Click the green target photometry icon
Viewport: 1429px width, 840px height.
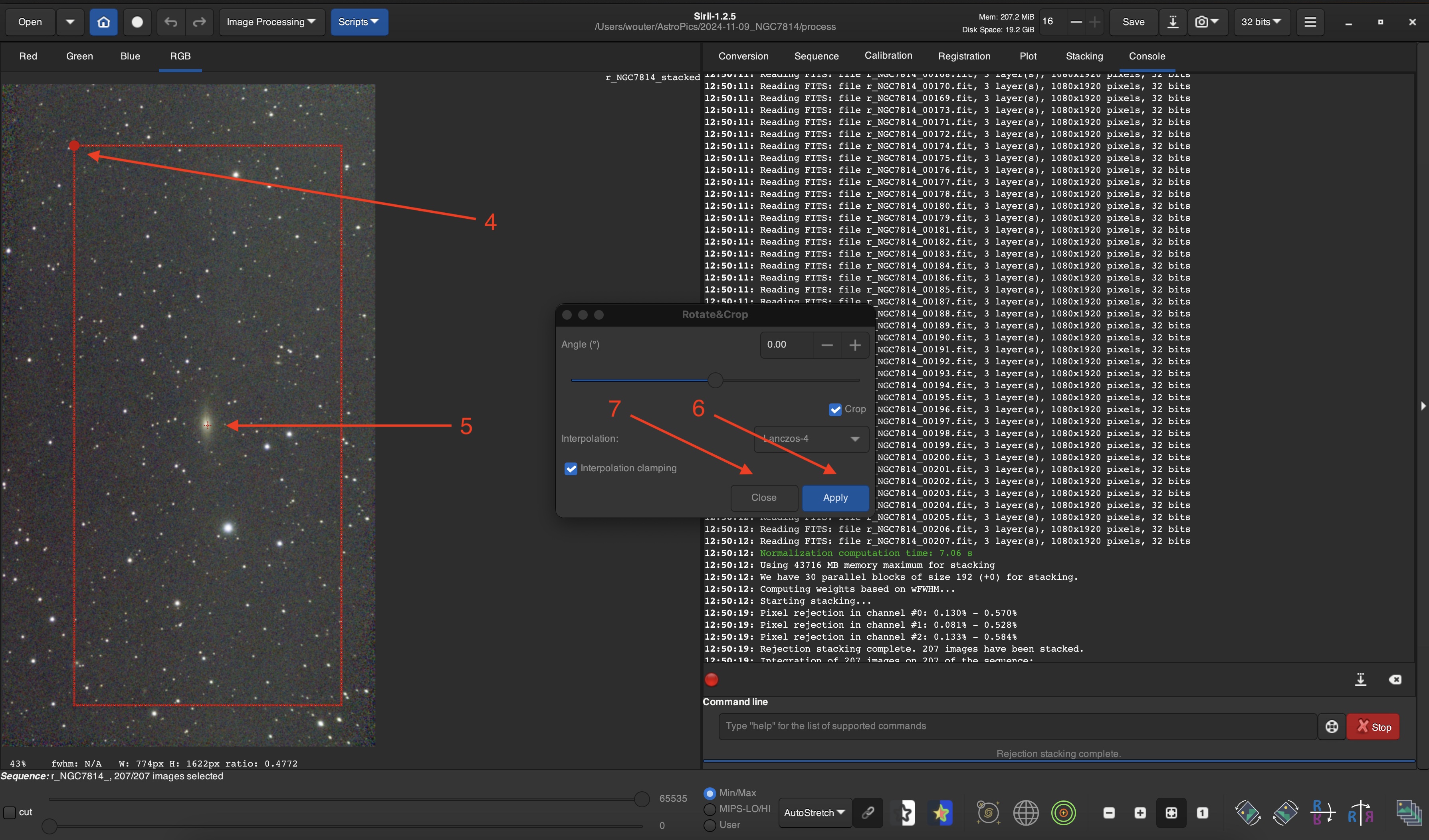(x=1063, y=813)
